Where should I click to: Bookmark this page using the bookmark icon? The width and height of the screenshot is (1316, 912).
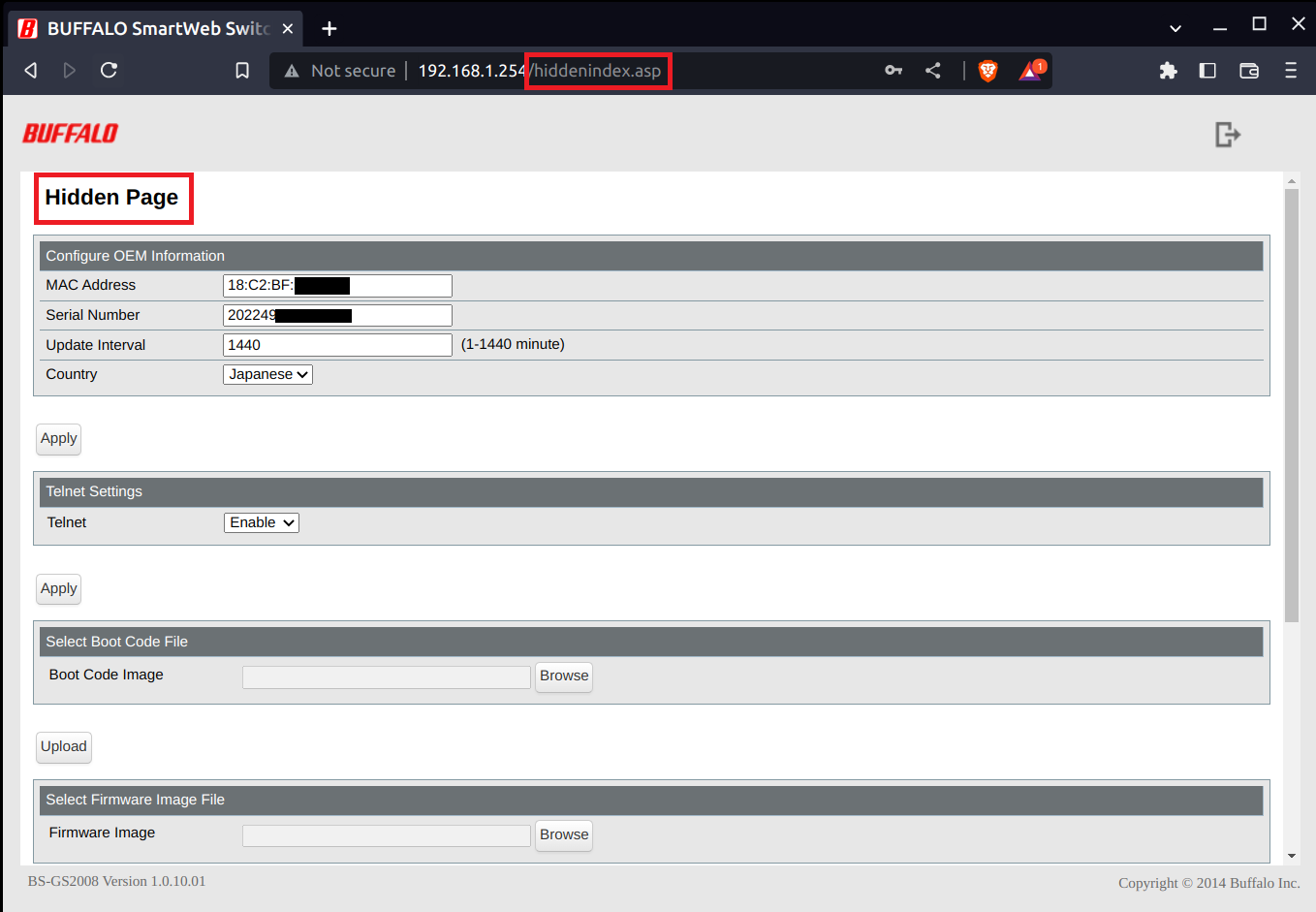pyautogui.click(x=242, y=71)
